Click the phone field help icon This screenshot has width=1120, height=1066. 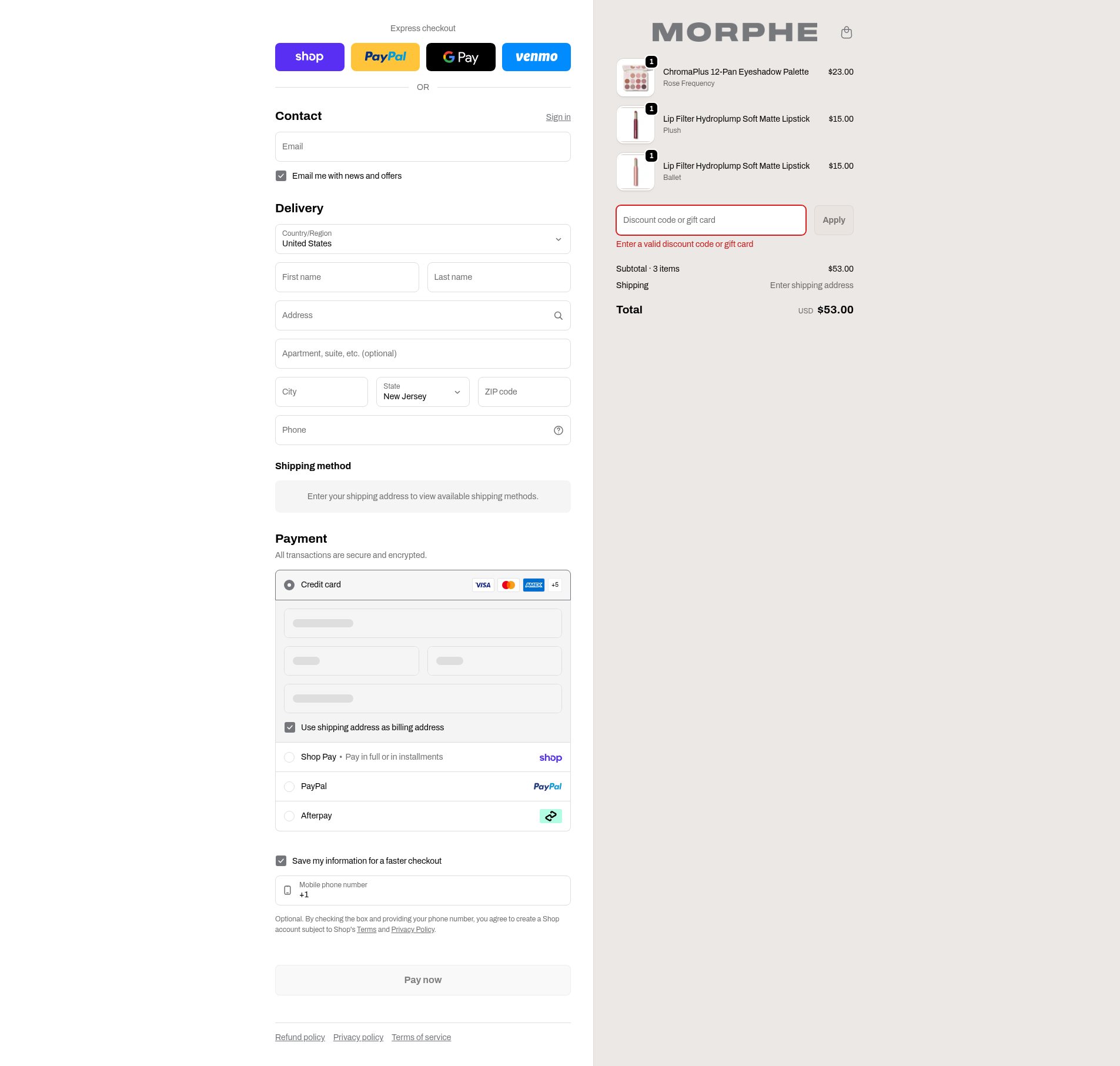558,430
